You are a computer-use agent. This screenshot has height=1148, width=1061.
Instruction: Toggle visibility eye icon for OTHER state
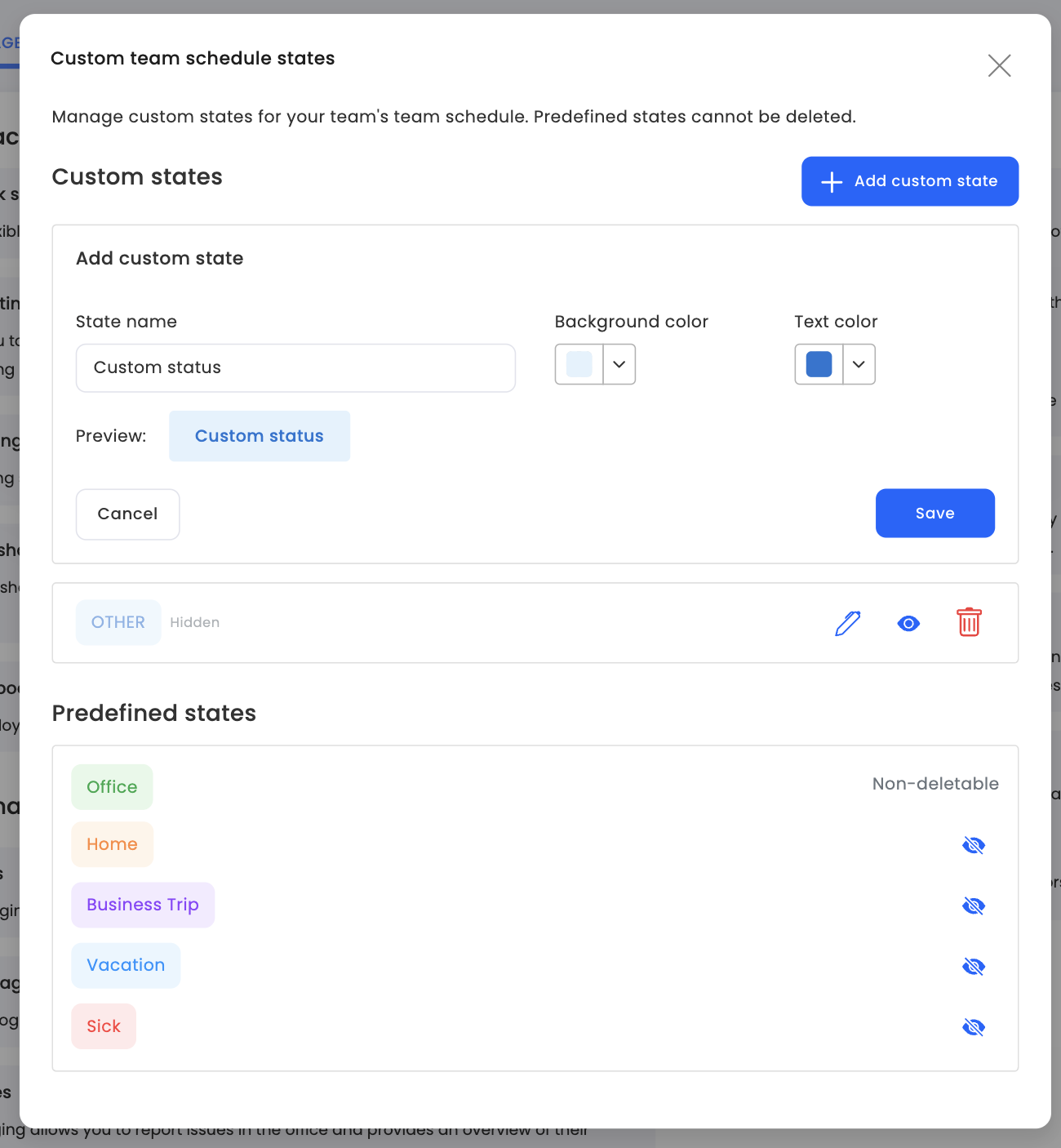pyautogui.click(x=908, y=624)
